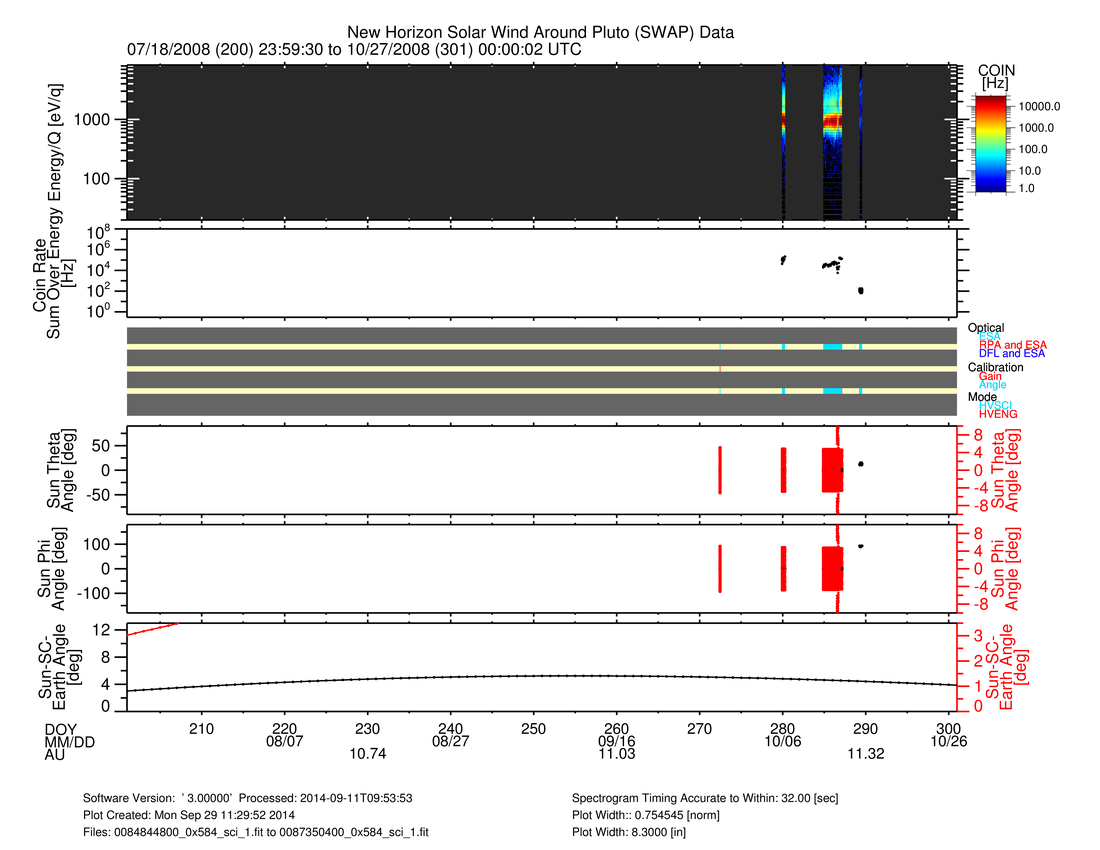The height and width of the screenshot is (850, 1100).
Task: Click the plot title mentioning SWAP Data
Action: [540, 32]
